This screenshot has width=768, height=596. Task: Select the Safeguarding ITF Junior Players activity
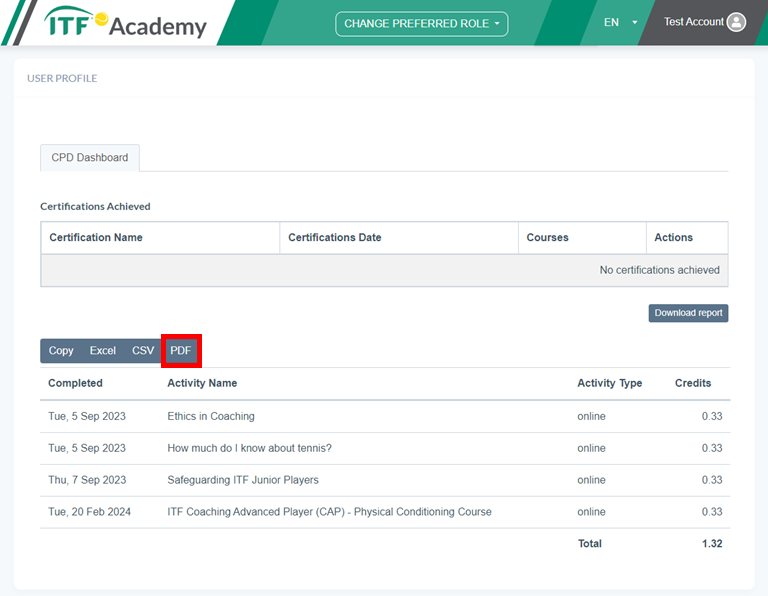pos(243,480)
